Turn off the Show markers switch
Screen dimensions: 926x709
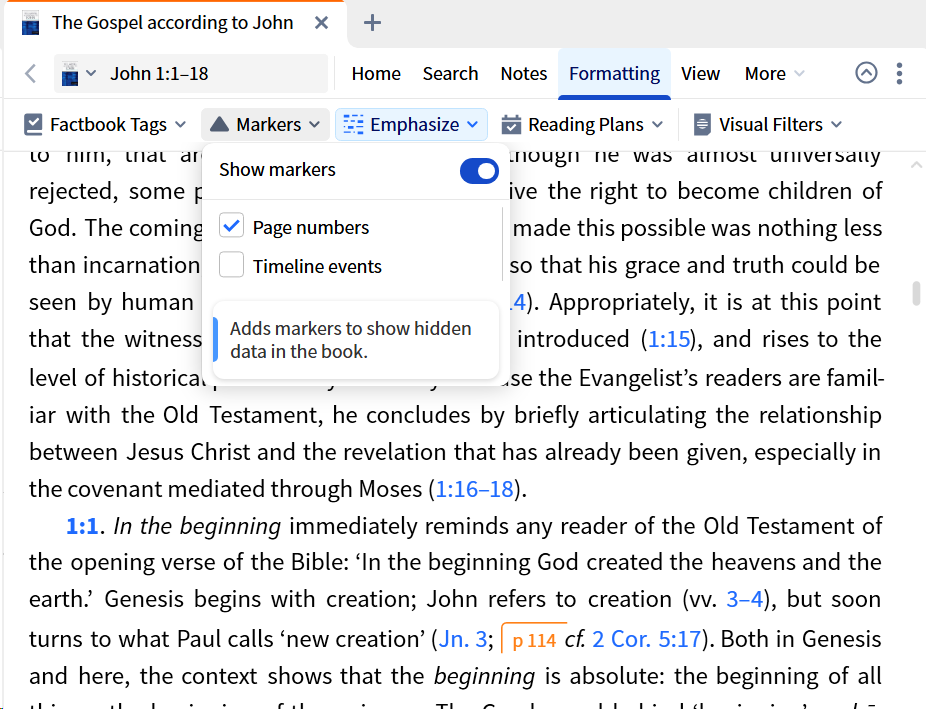(x=479, y=171)
